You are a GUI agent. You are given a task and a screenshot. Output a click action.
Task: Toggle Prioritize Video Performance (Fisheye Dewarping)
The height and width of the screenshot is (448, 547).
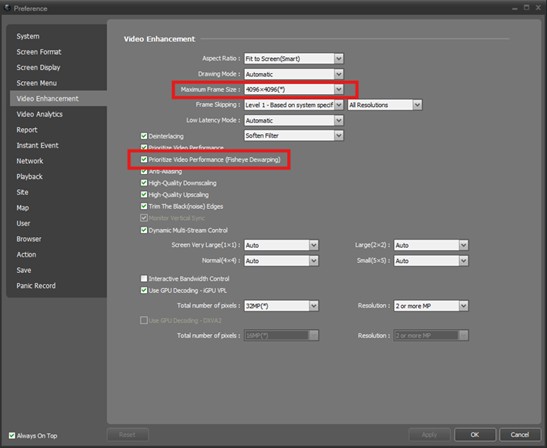click(144, 159)
